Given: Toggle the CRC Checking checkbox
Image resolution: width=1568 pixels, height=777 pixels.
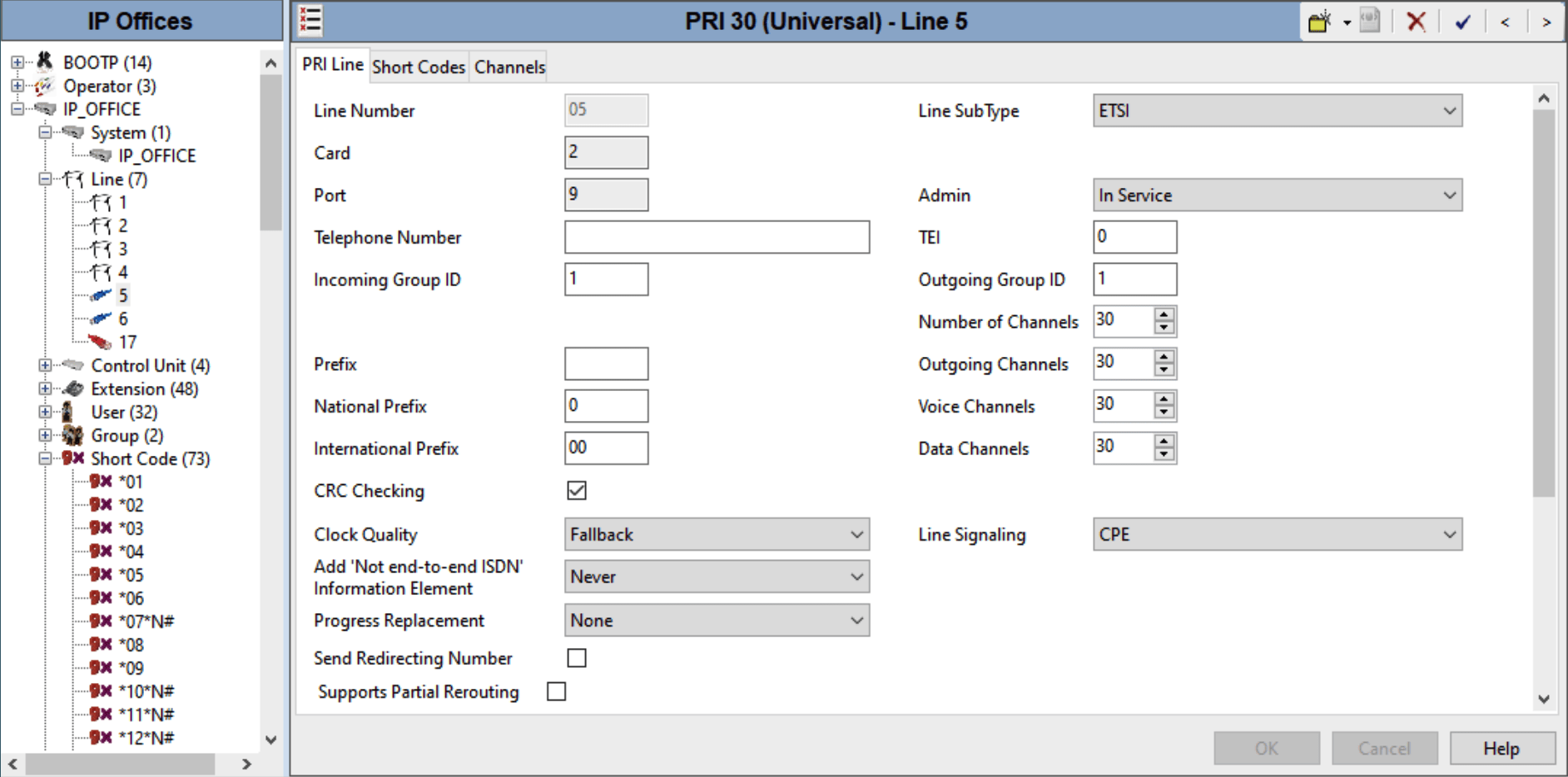Looking at the screenshot, I should coord(577,491).
